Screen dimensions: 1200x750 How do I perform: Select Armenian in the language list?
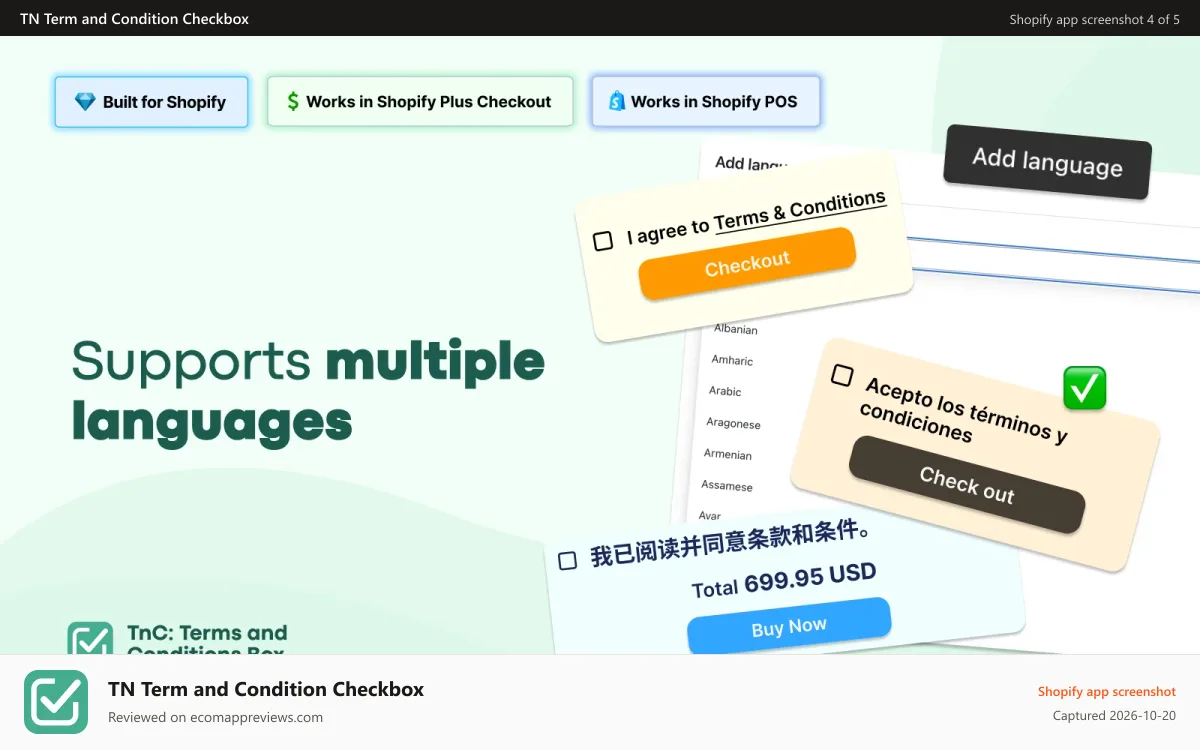727,454
